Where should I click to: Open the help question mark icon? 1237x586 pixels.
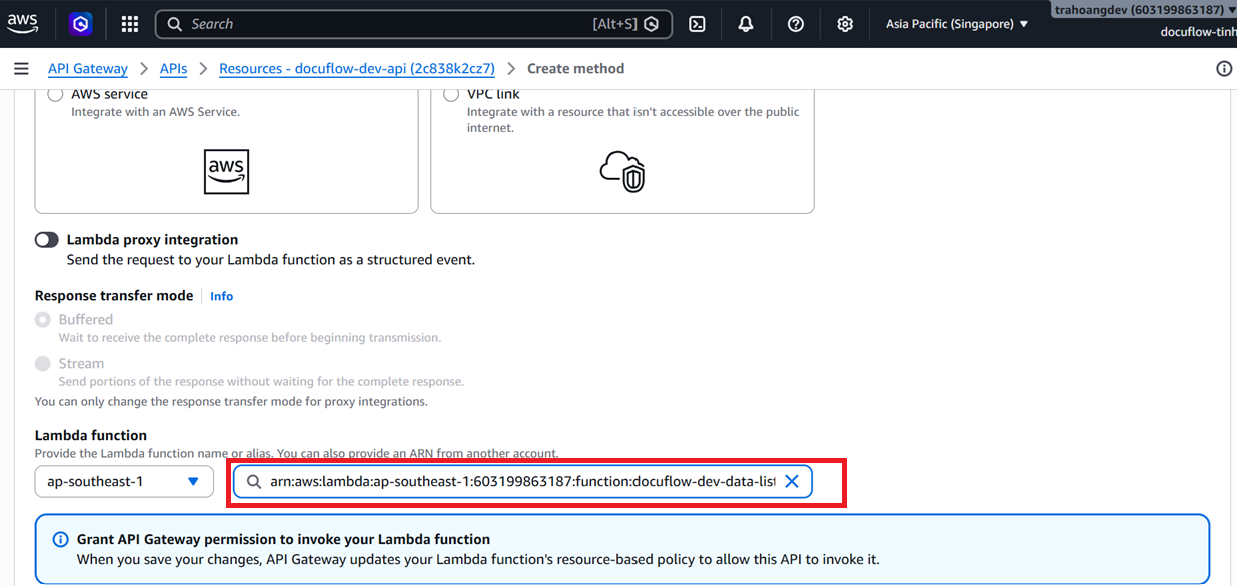(x=796, y=24)
